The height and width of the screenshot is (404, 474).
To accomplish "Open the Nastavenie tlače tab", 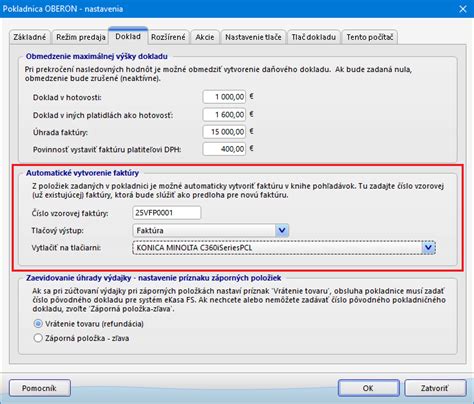I will click(253, 37).
